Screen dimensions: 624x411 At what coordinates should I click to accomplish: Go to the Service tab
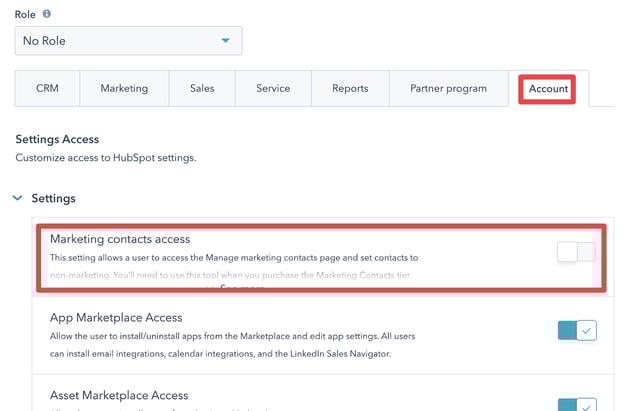pyautogui.click(x=273, y=89)
